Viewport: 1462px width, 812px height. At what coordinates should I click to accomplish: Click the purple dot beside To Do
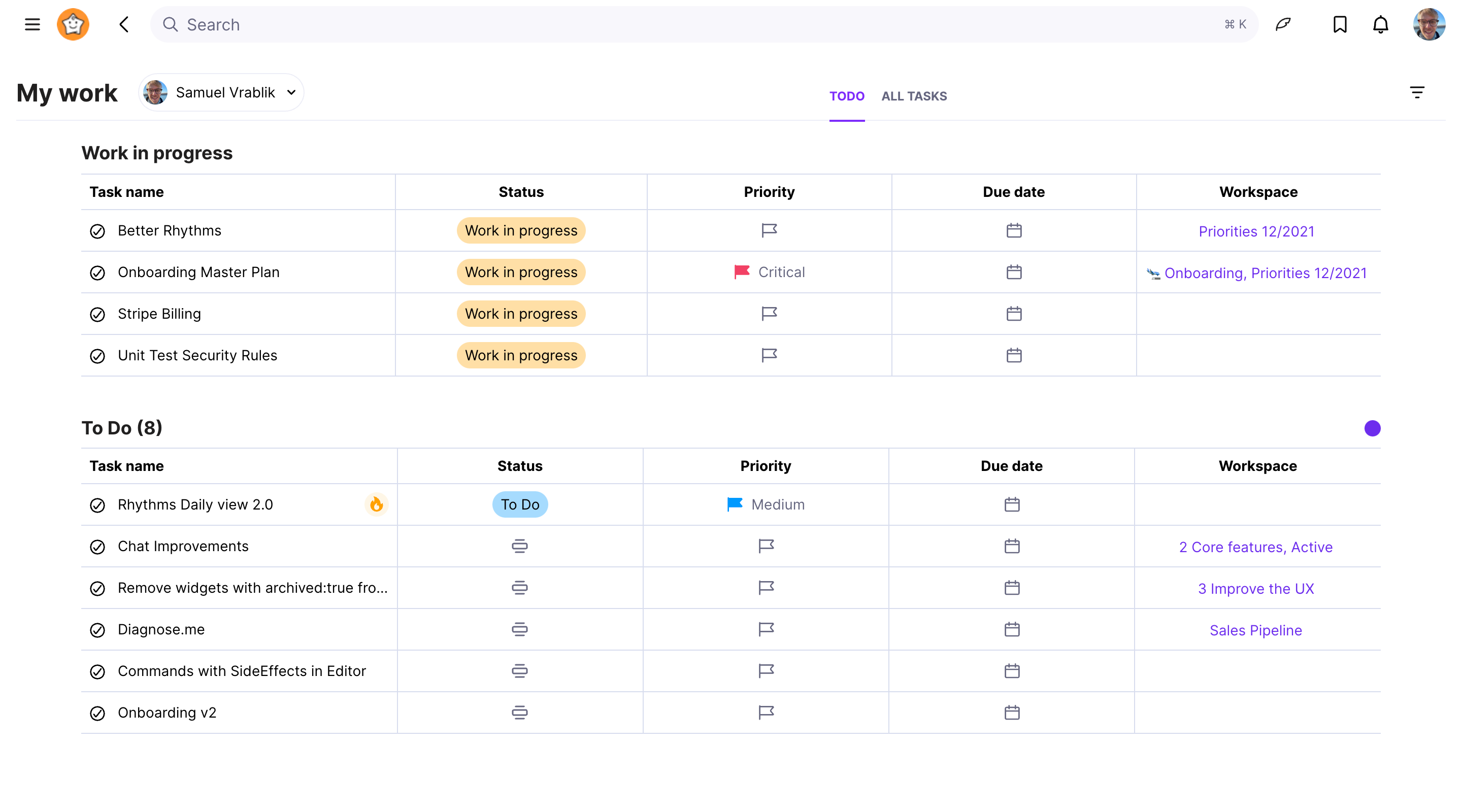(1372, 428)
